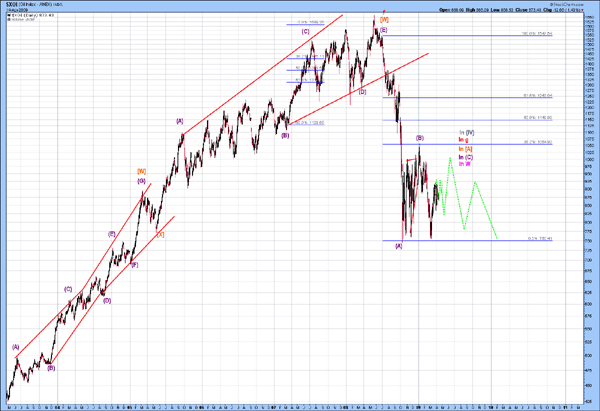Select the orange [X] wave label

160,234
